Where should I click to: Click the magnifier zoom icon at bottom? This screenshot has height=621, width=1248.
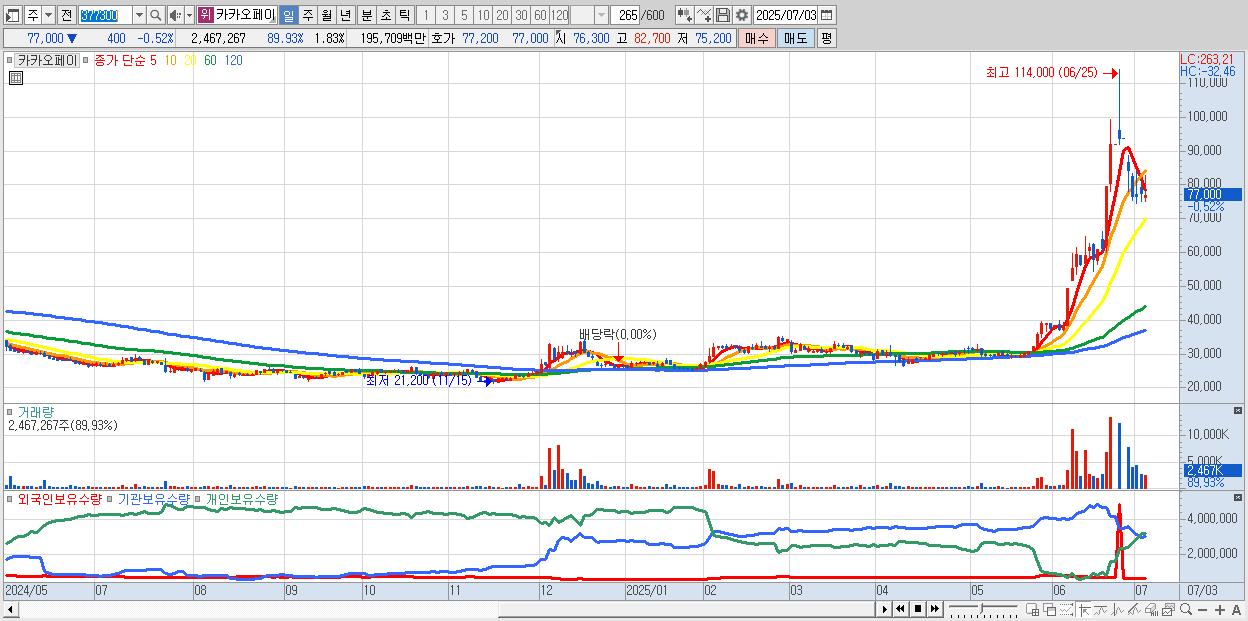point(1186,609)
